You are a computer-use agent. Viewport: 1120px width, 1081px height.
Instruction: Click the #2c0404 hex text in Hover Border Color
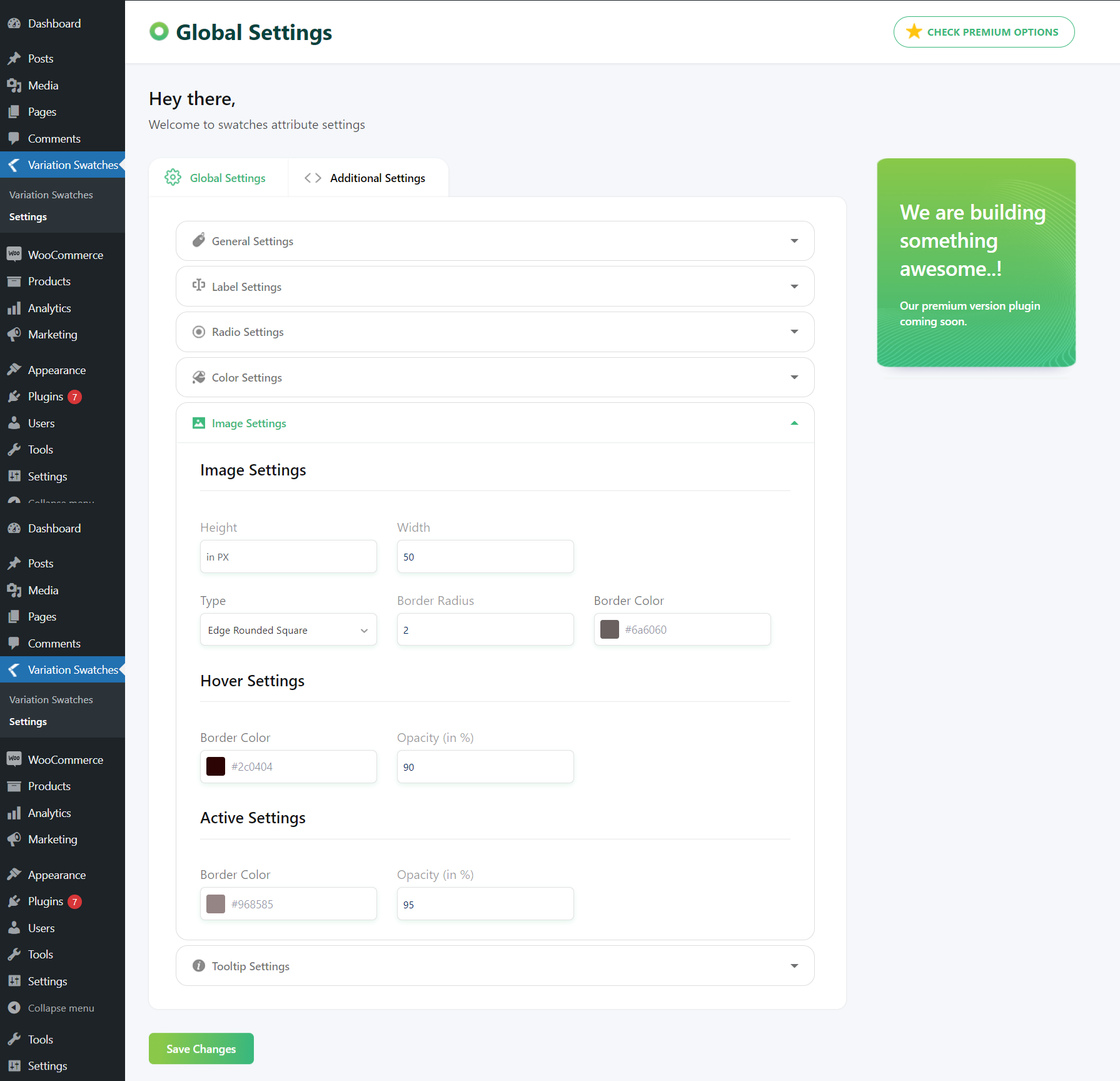point(251,766)
